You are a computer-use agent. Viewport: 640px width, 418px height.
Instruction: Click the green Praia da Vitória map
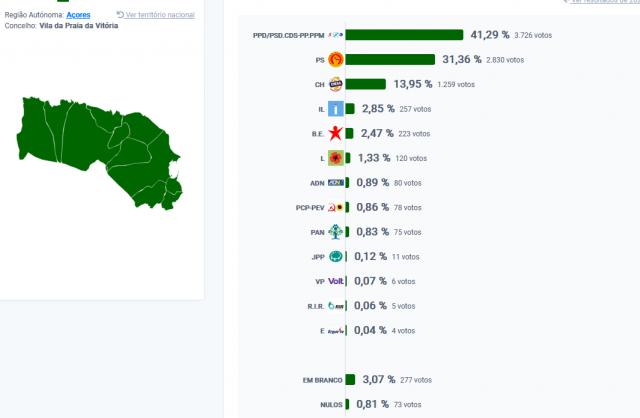(95, 148)
